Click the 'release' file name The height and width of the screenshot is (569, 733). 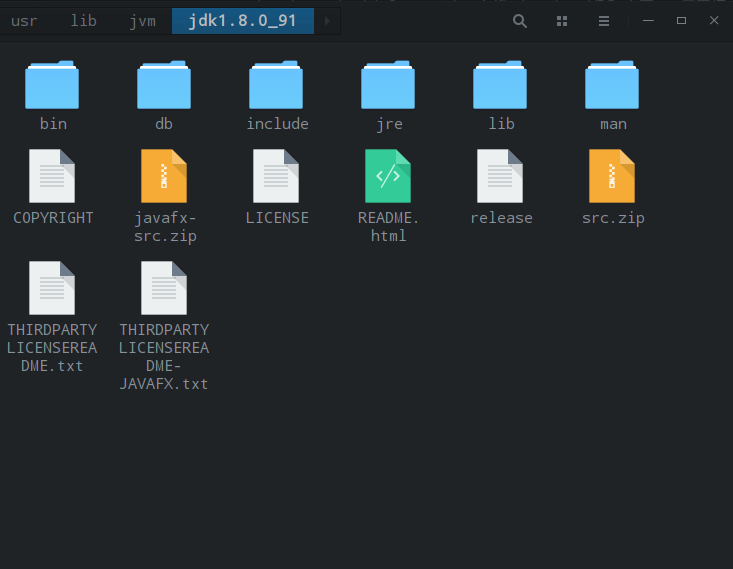pos(501,218)
